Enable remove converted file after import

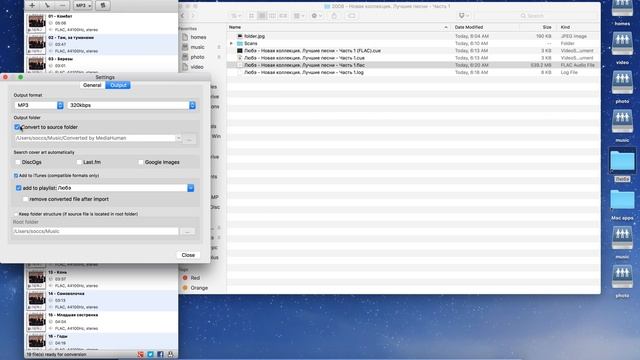tap(25, 200)
